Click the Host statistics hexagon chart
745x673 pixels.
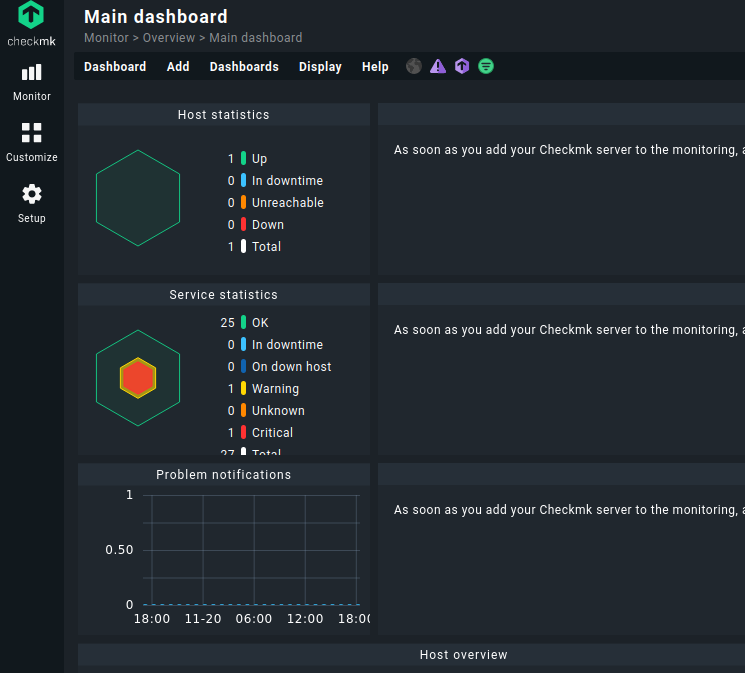138,198
